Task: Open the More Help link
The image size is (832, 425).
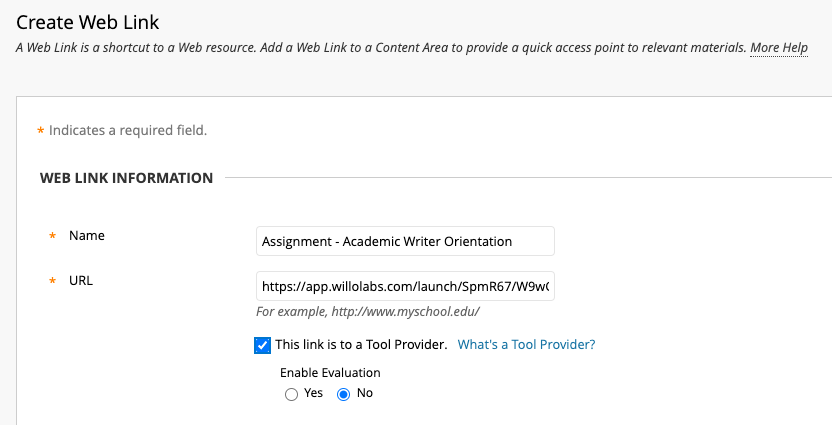Action: [778, 48]
